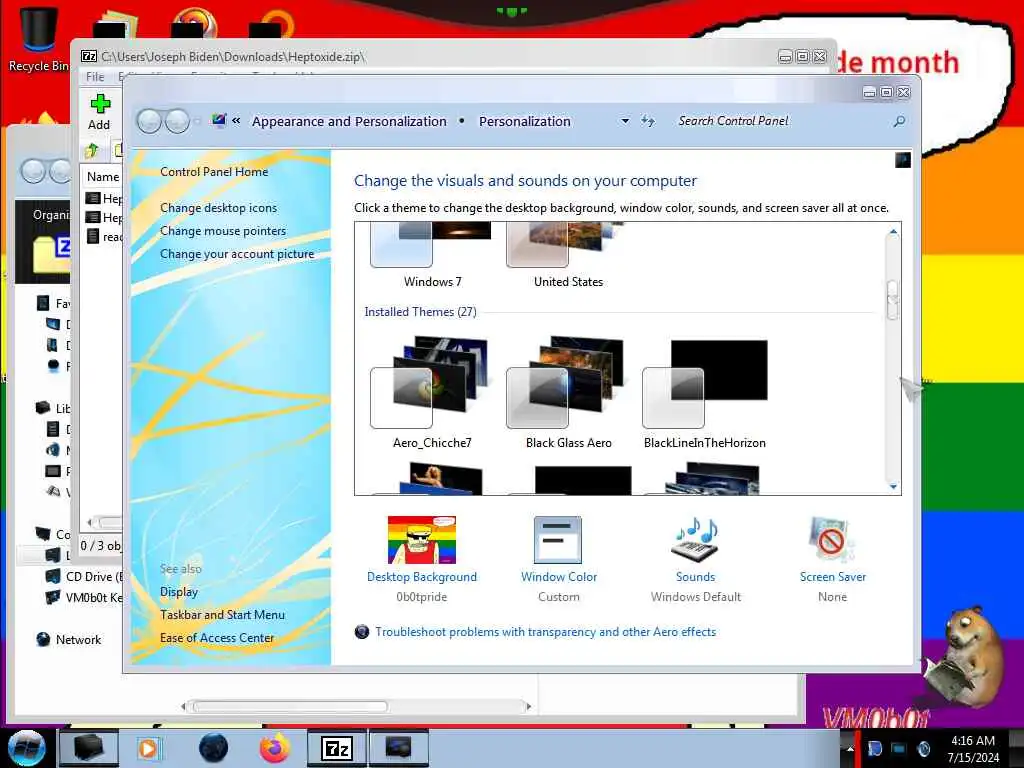Viewport: 1024px width, 768px height.
Task: Open Windows Media Player from taskbar
Action: tap(150, 748)
